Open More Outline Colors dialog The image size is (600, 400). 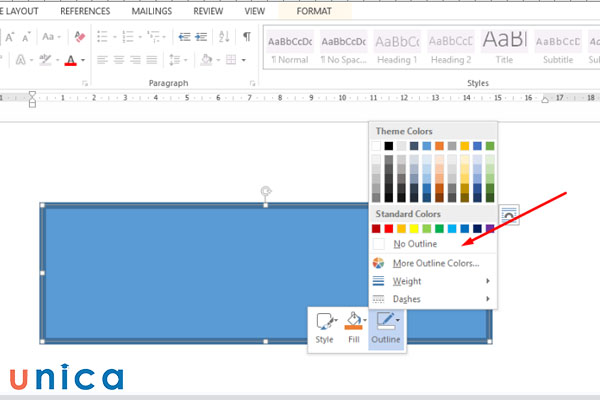[x=436, y=263]
